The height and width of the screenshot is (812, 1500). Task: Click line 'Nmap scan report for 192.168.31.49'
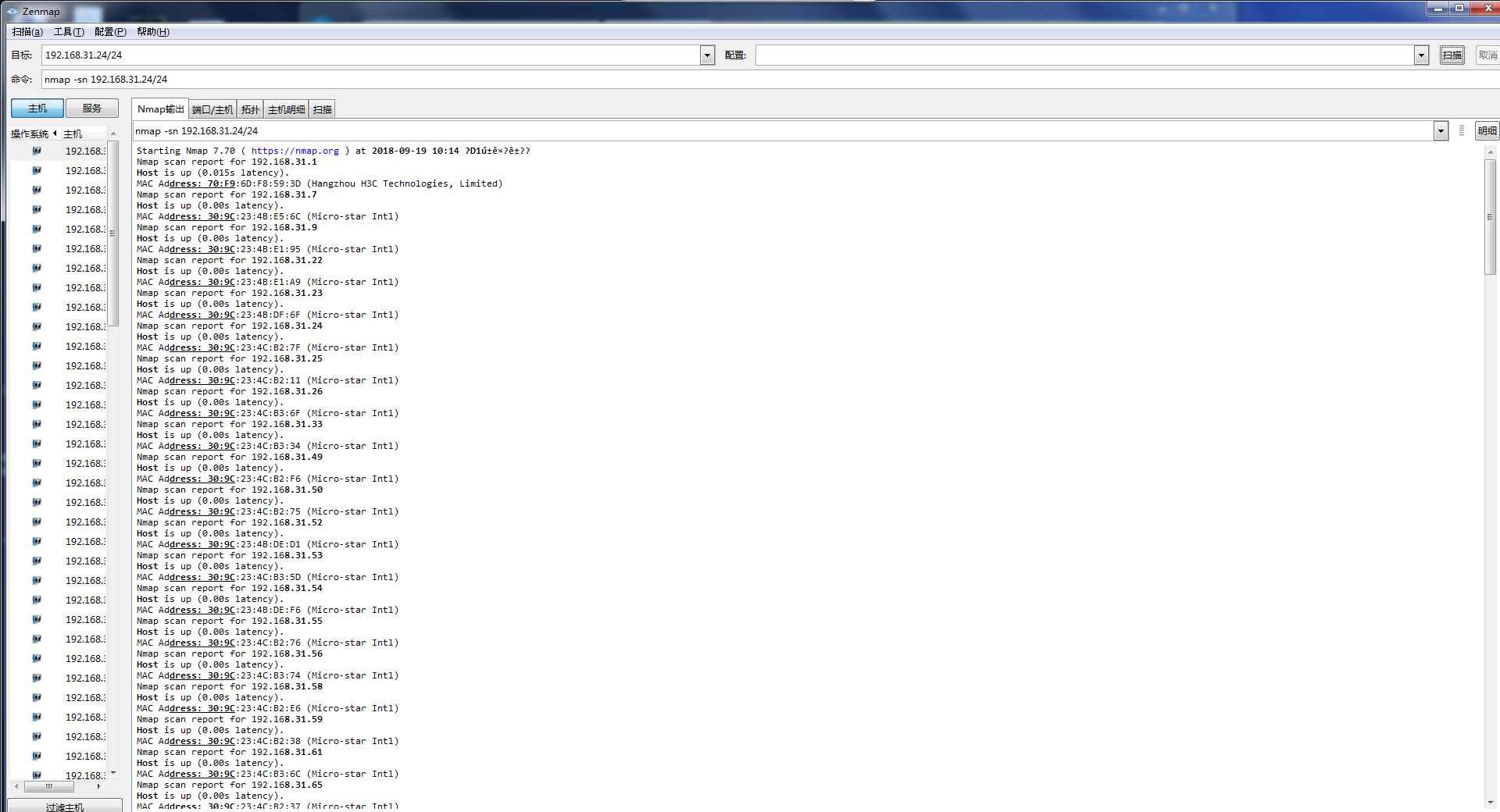(x=230, y=458)
